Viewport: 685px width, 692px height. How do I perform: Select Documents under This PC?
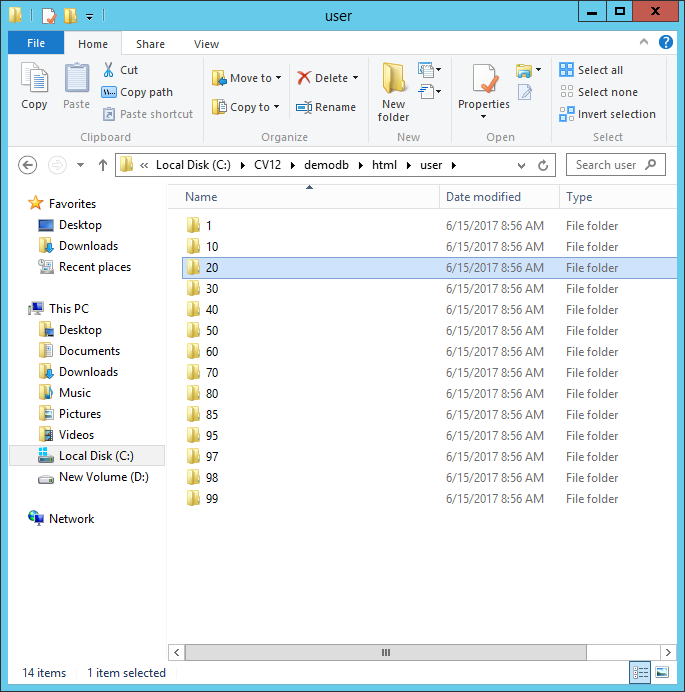[x=79, y=351]
